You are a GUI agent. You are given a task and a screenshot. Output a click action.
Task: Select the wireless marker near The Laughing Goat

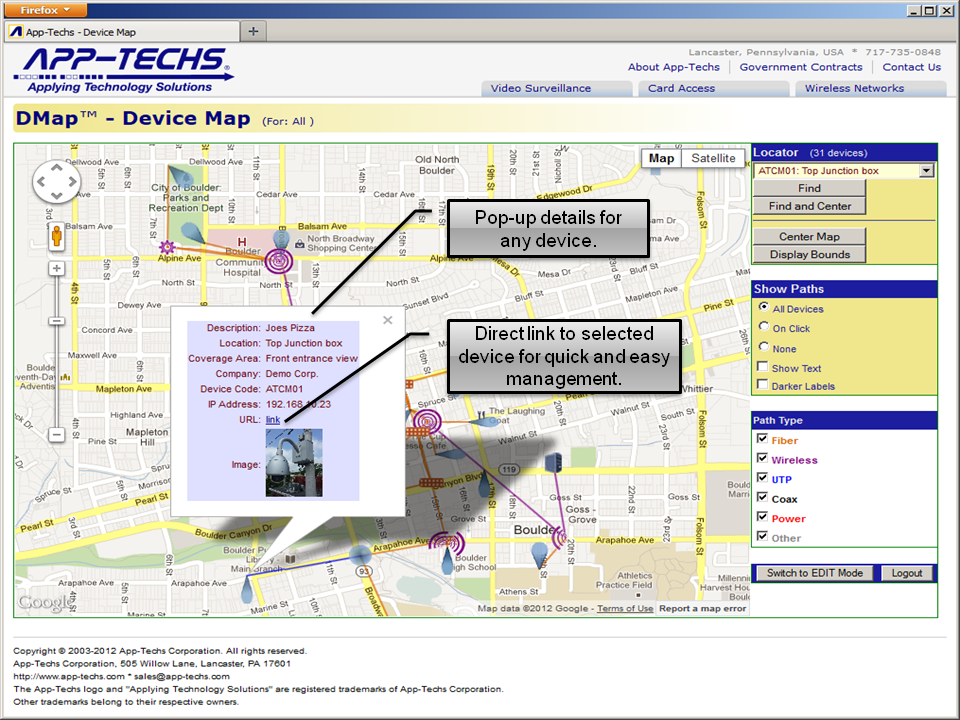[x=427, y=422]
